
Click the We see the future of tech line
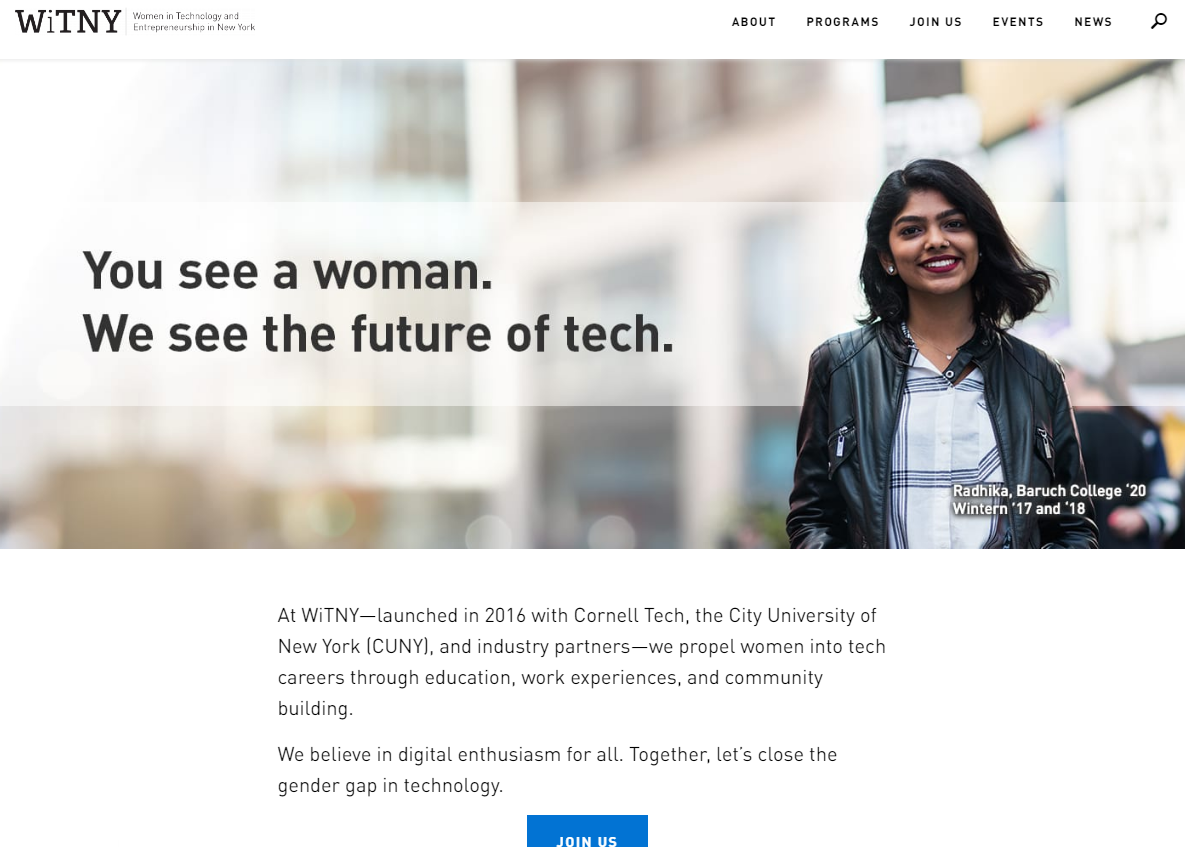pos(378,334)
